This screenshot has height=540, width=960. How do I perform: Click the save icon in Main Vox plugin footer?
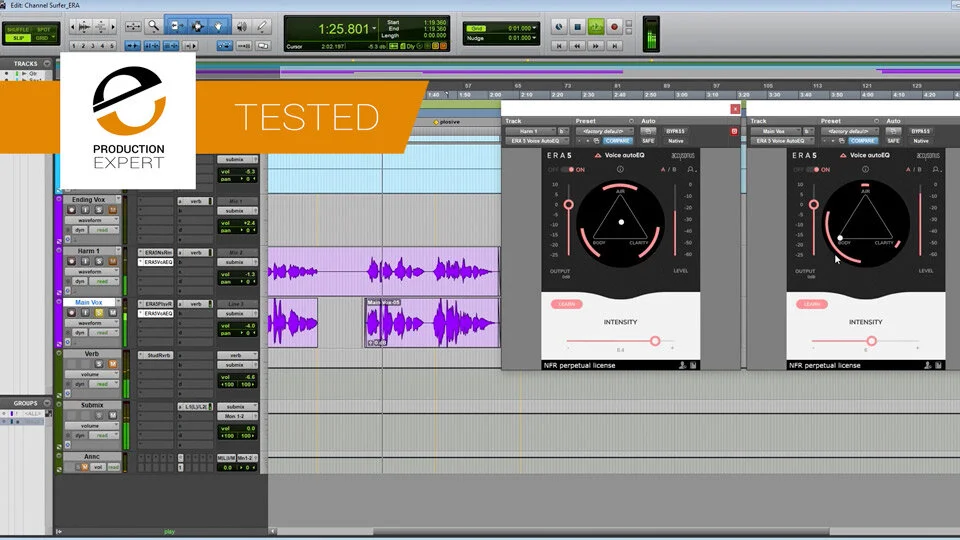coord(939,366)
